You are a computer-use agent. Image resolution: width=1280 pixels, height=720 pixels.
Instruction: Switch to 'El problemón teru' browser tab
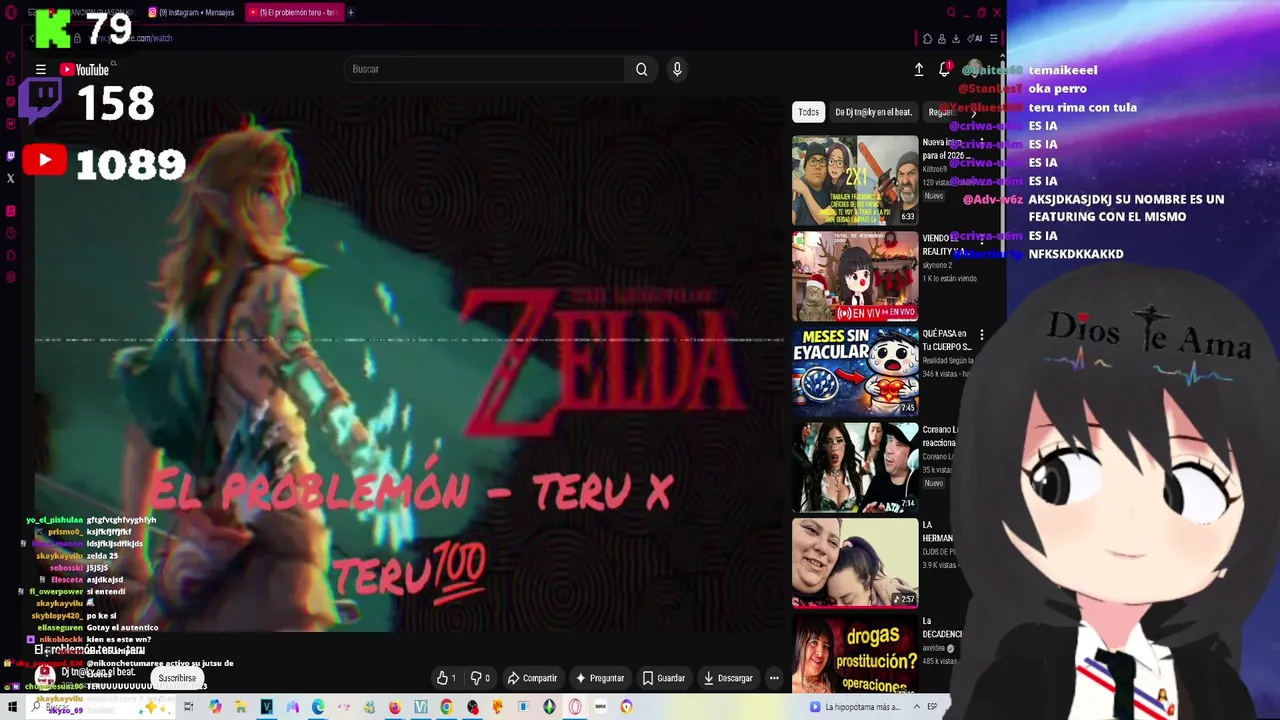pyautogui.click(x=296, y=12)
